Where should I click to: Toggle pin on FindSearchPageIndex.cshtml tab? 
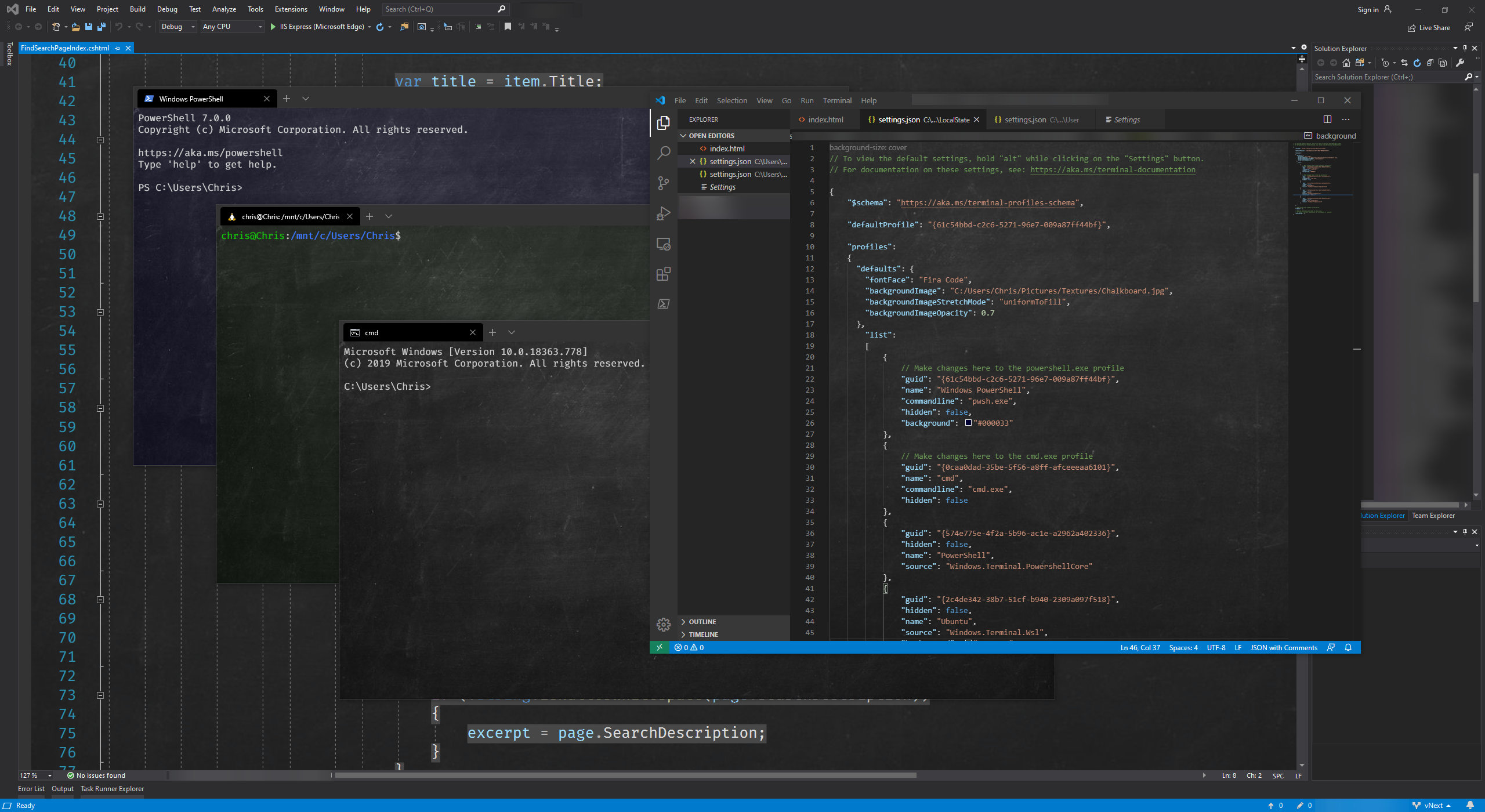coord(118,48)
